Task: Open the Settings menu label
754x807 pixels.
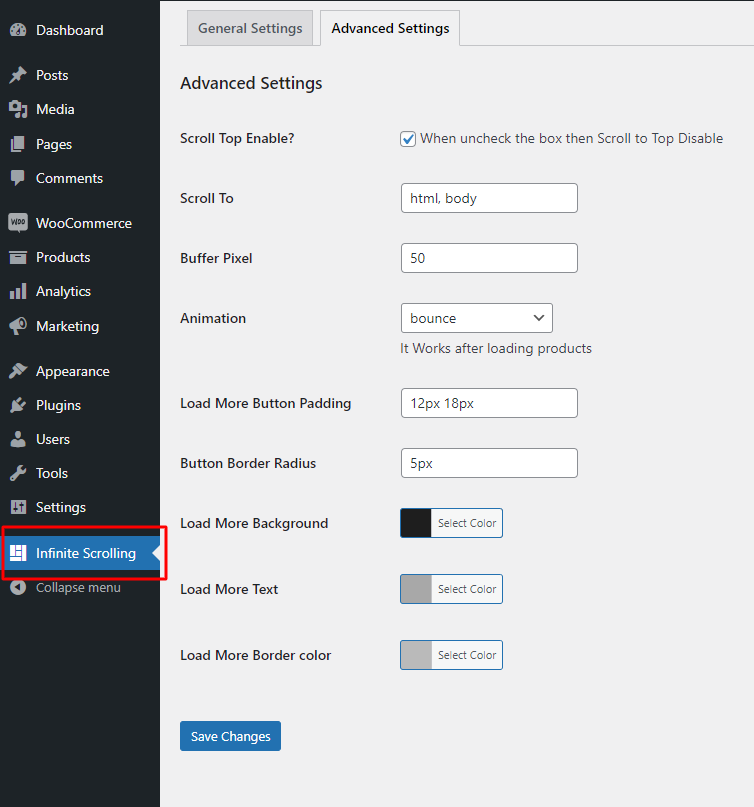Action: pos(61,507)
